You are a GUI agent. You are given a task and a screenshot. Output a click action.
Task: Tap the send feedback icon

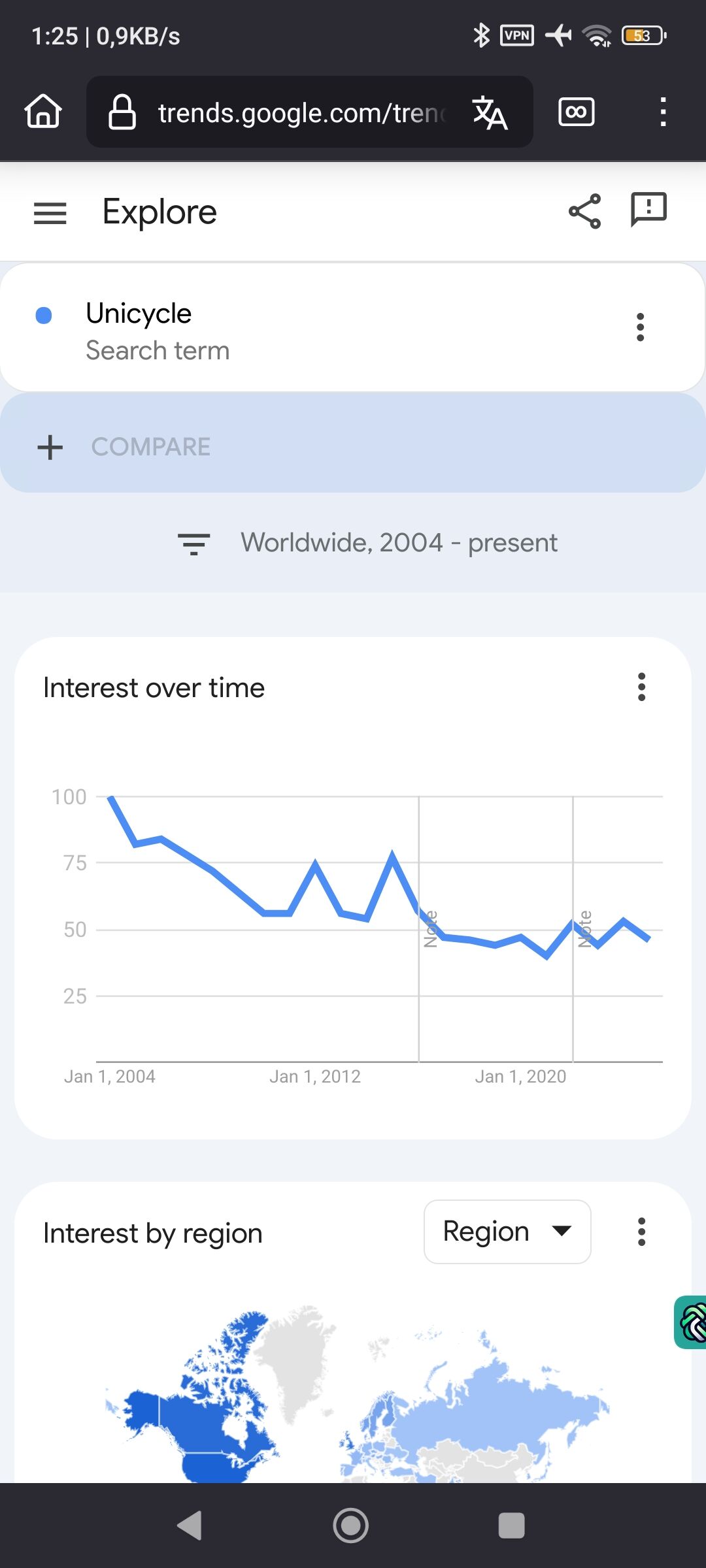pyautogui.click(x=648, y=210)
